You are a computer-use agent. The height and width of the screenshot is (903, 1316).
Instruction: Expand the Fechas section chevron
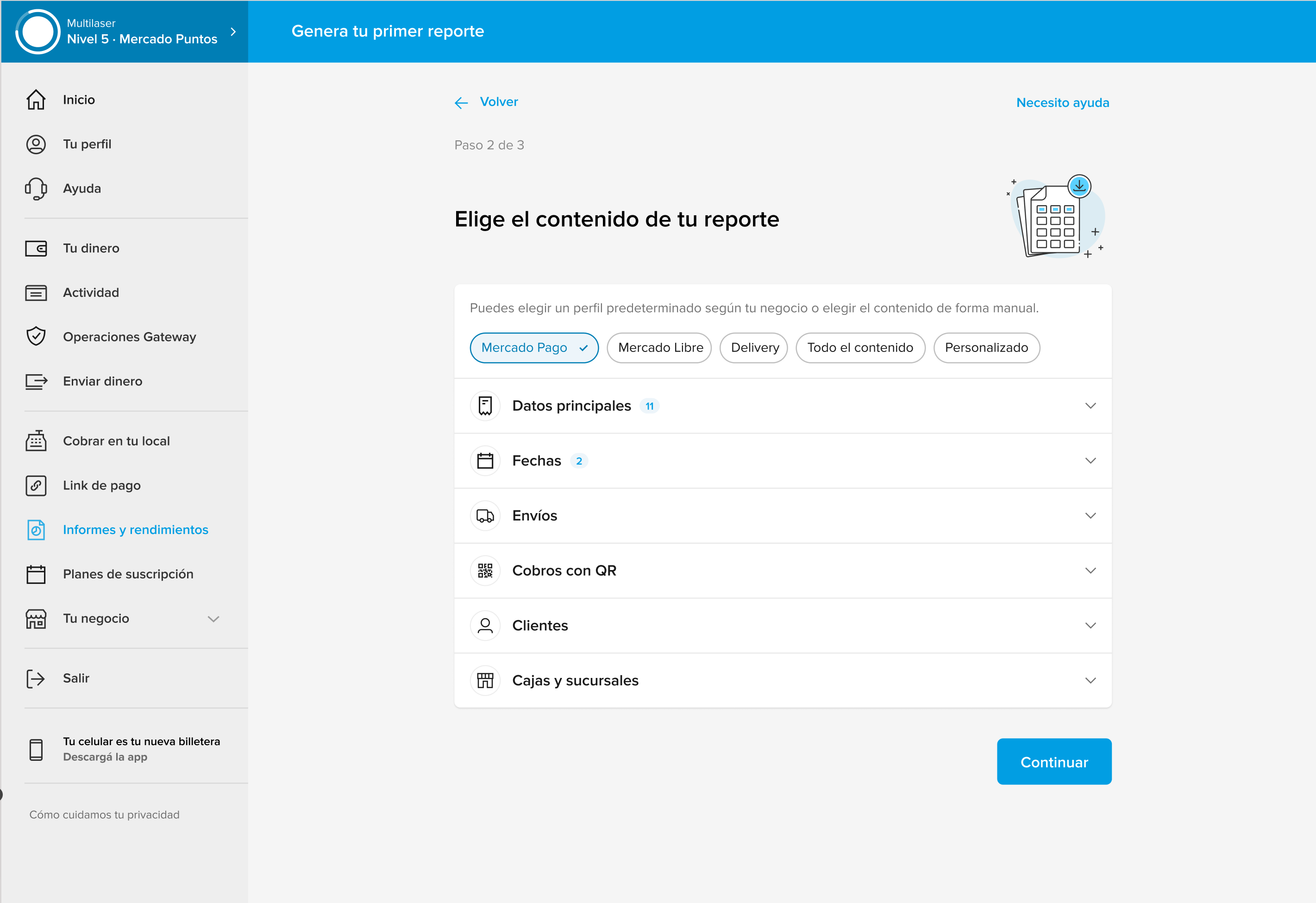[x=1090, y=461]
